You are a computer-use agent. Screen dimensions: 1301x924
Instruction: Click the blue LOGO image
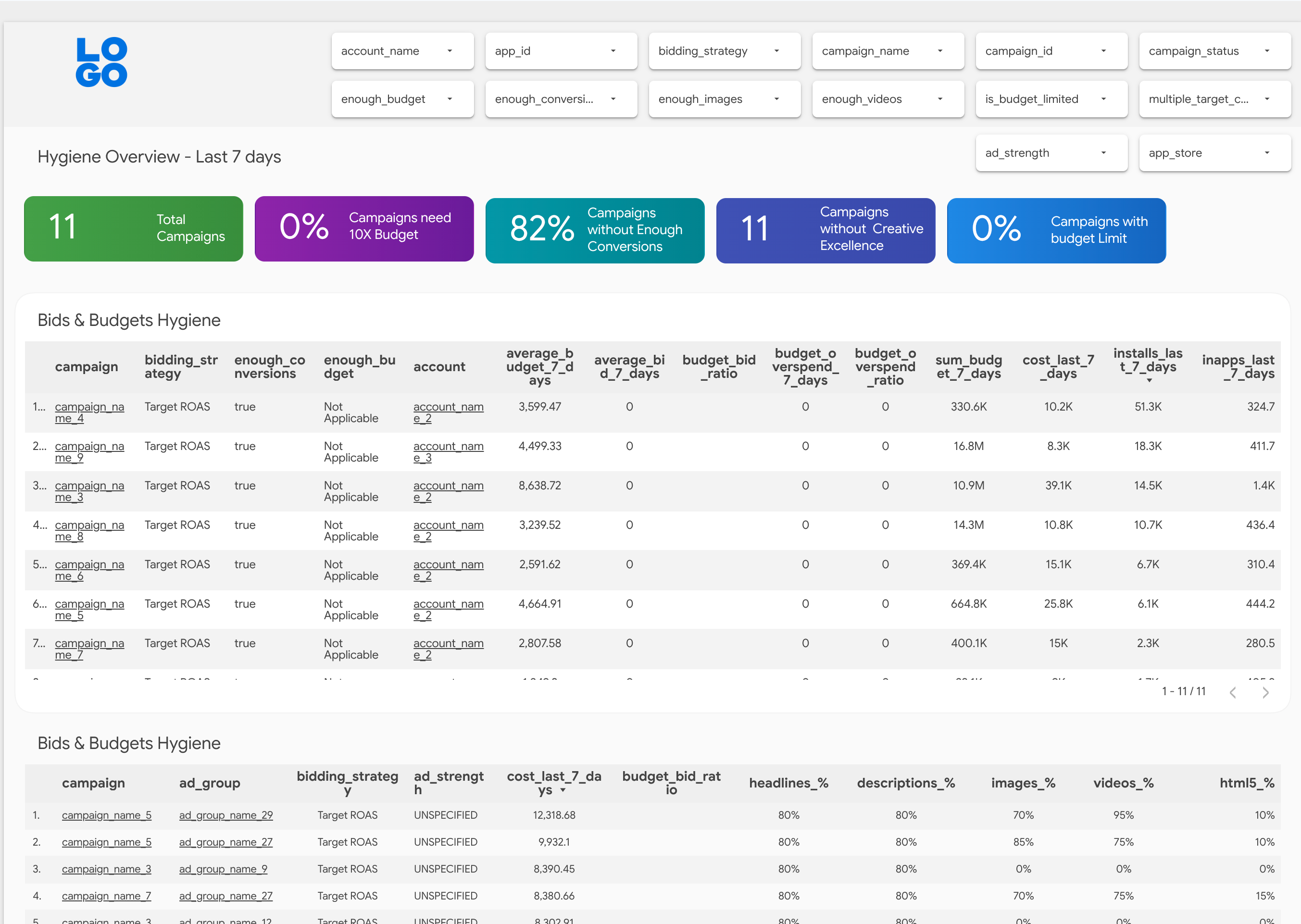[x=101, y=62]
